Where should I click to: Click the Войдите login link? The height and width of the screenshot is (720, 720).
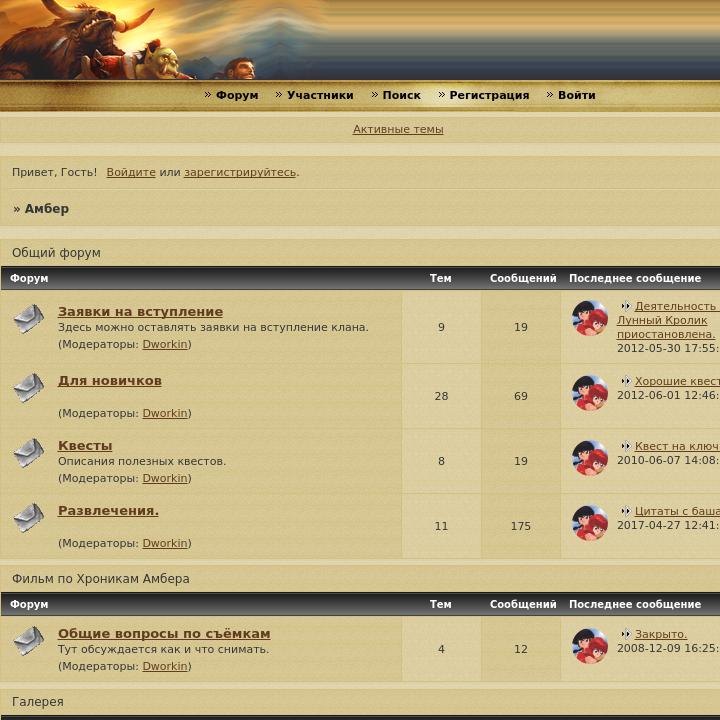click(131, 172)
